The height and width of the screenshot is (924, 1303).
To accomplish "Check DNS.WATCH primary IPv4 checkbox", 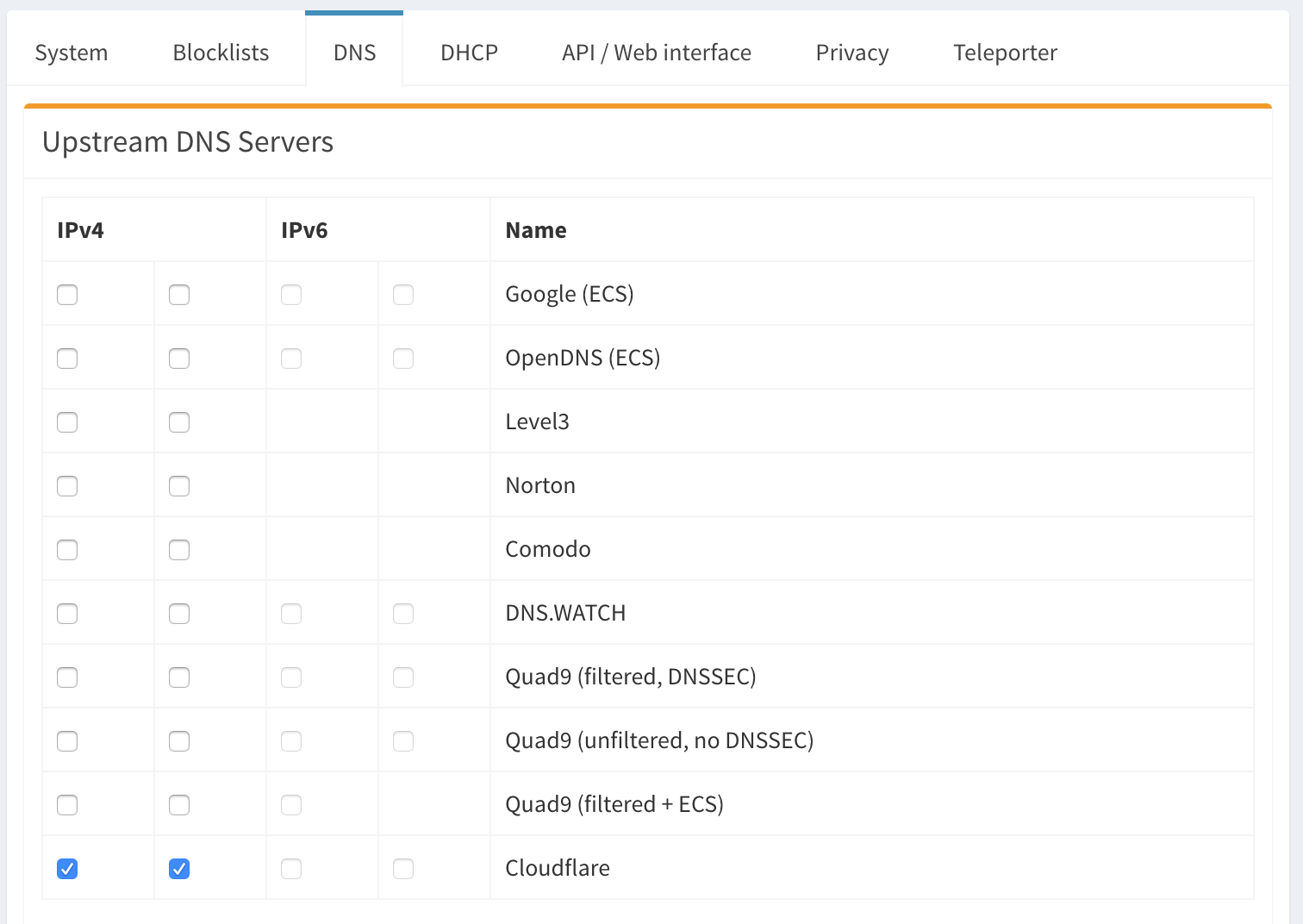I will coord(67,614).
